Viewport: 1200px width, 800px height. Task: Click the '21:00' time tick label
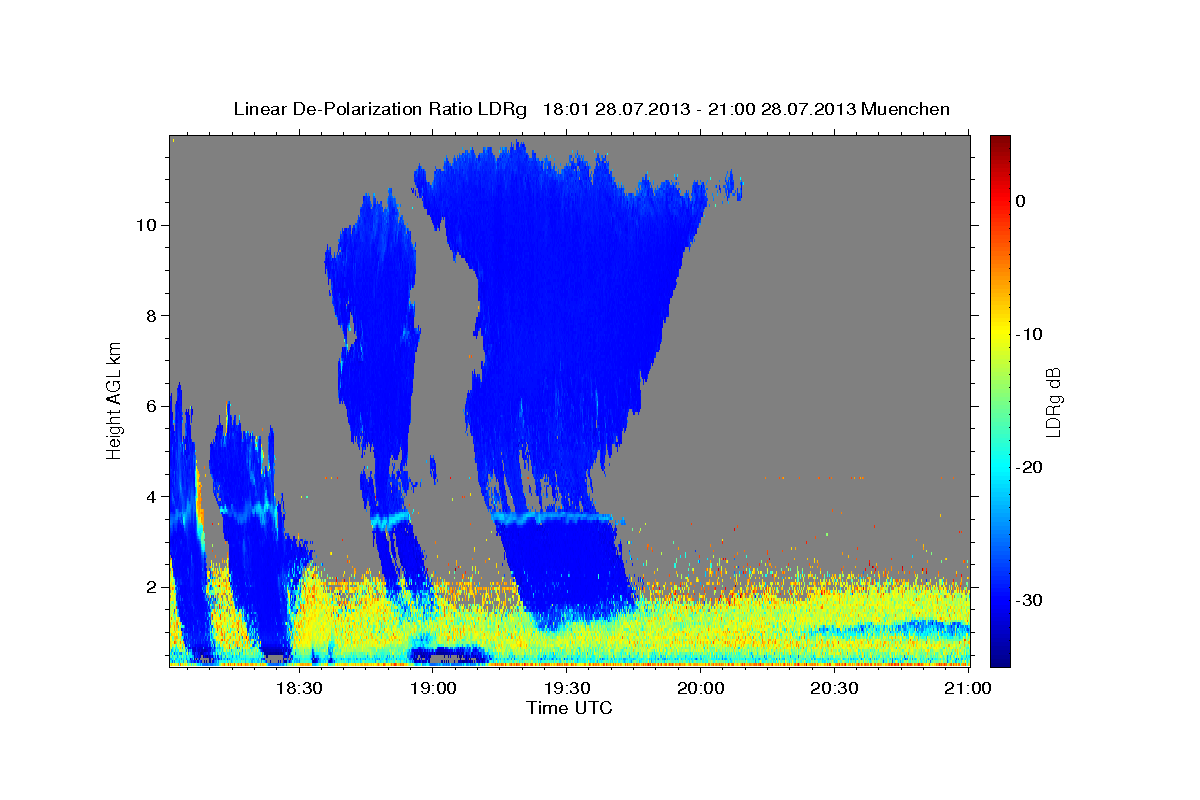[x=969, y=688]
